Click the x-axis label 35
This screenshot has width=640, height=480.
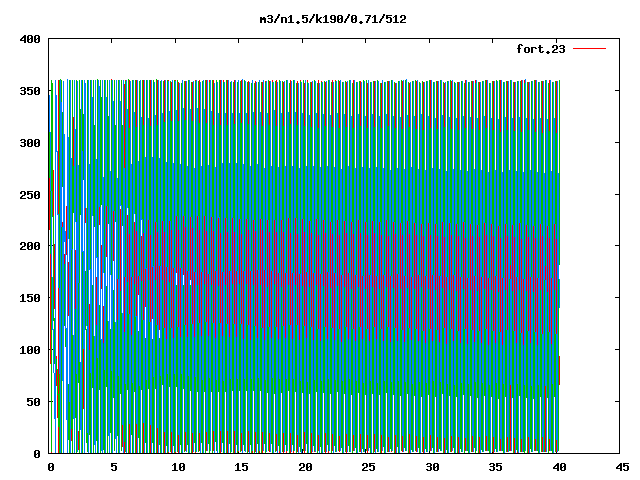tap(495, 467)
